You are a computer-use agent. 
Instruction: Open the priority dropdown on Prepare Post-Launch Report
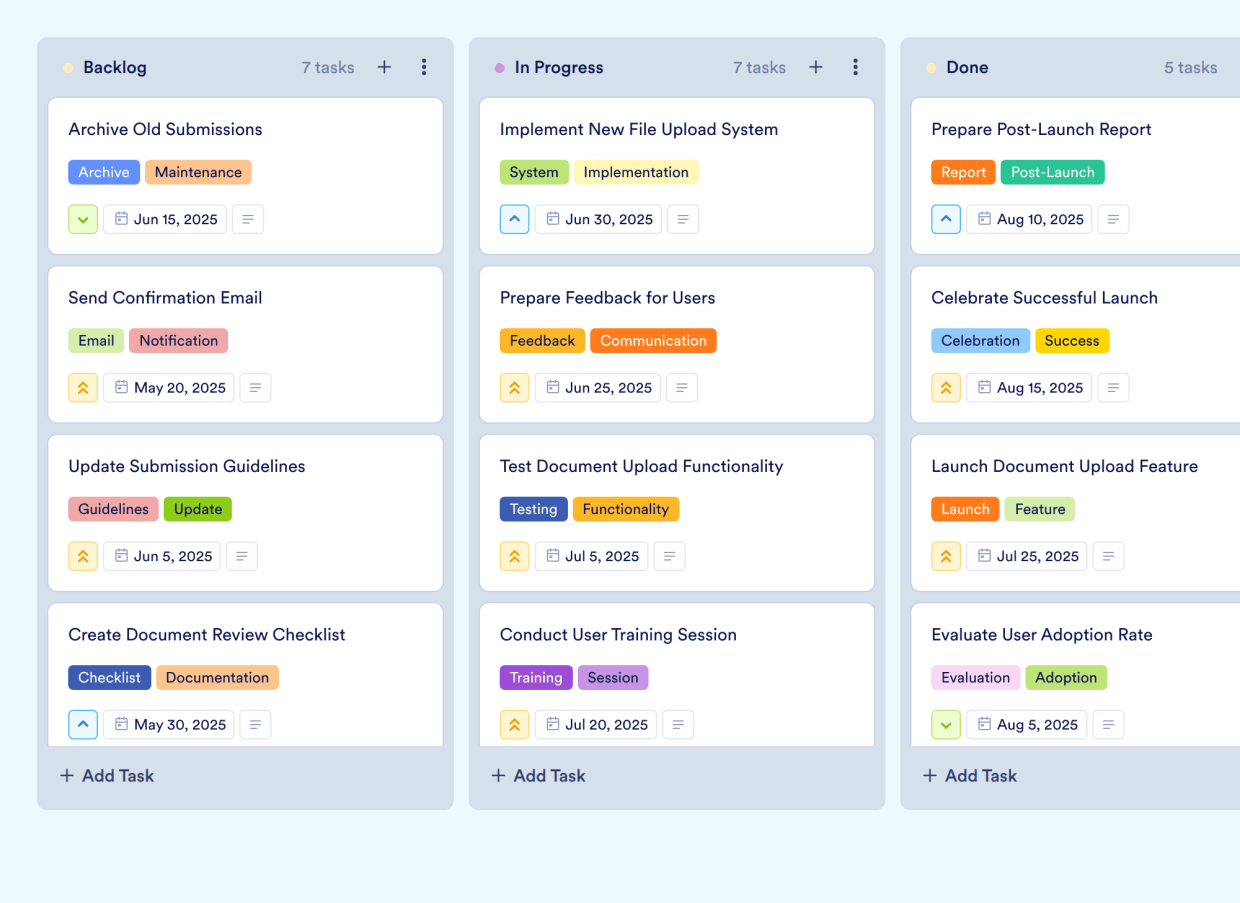tap(946, 219)
